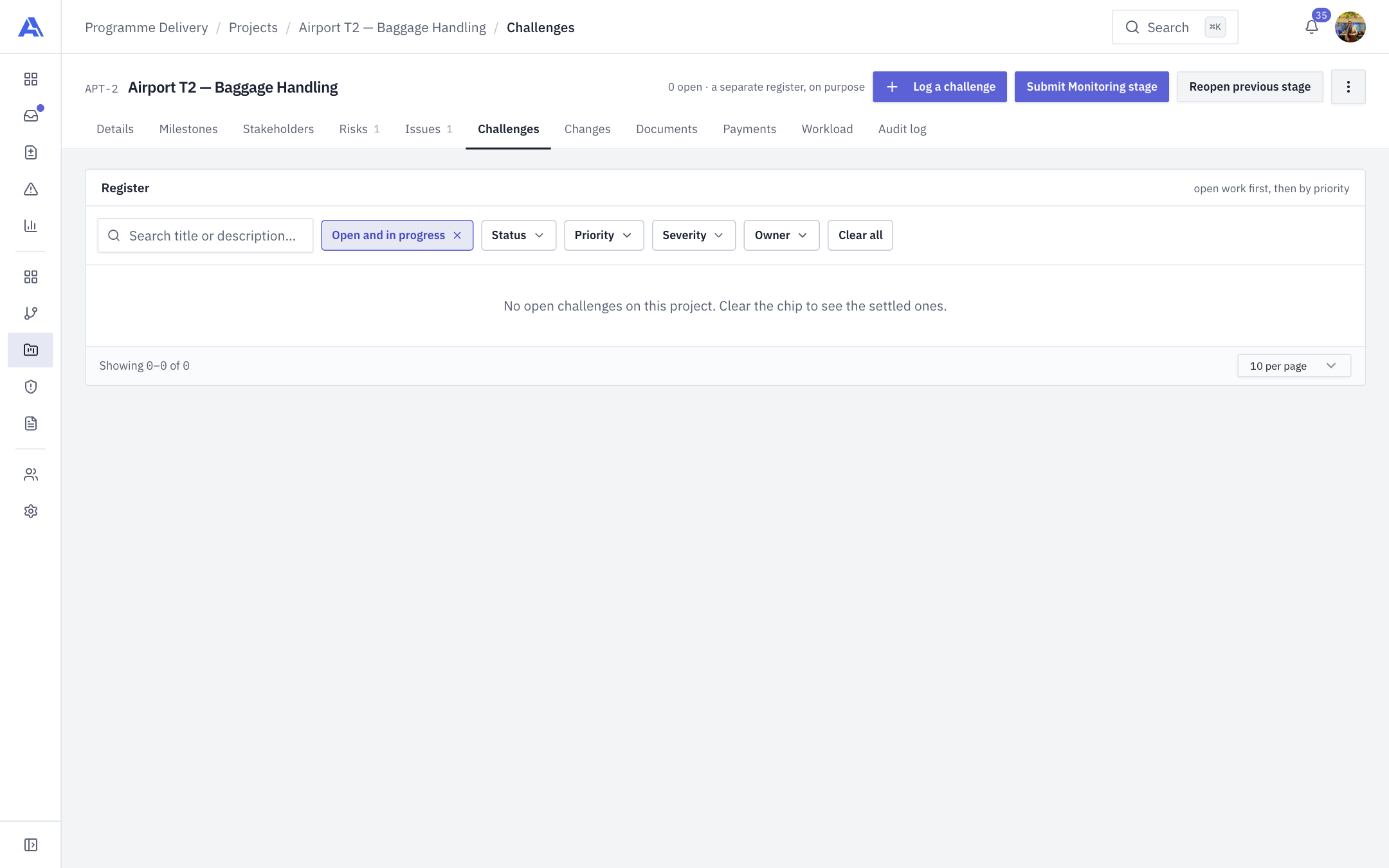Open the inbox sidebar icon
This screenshot has width=1389, height=868.
tap(31, 116)
